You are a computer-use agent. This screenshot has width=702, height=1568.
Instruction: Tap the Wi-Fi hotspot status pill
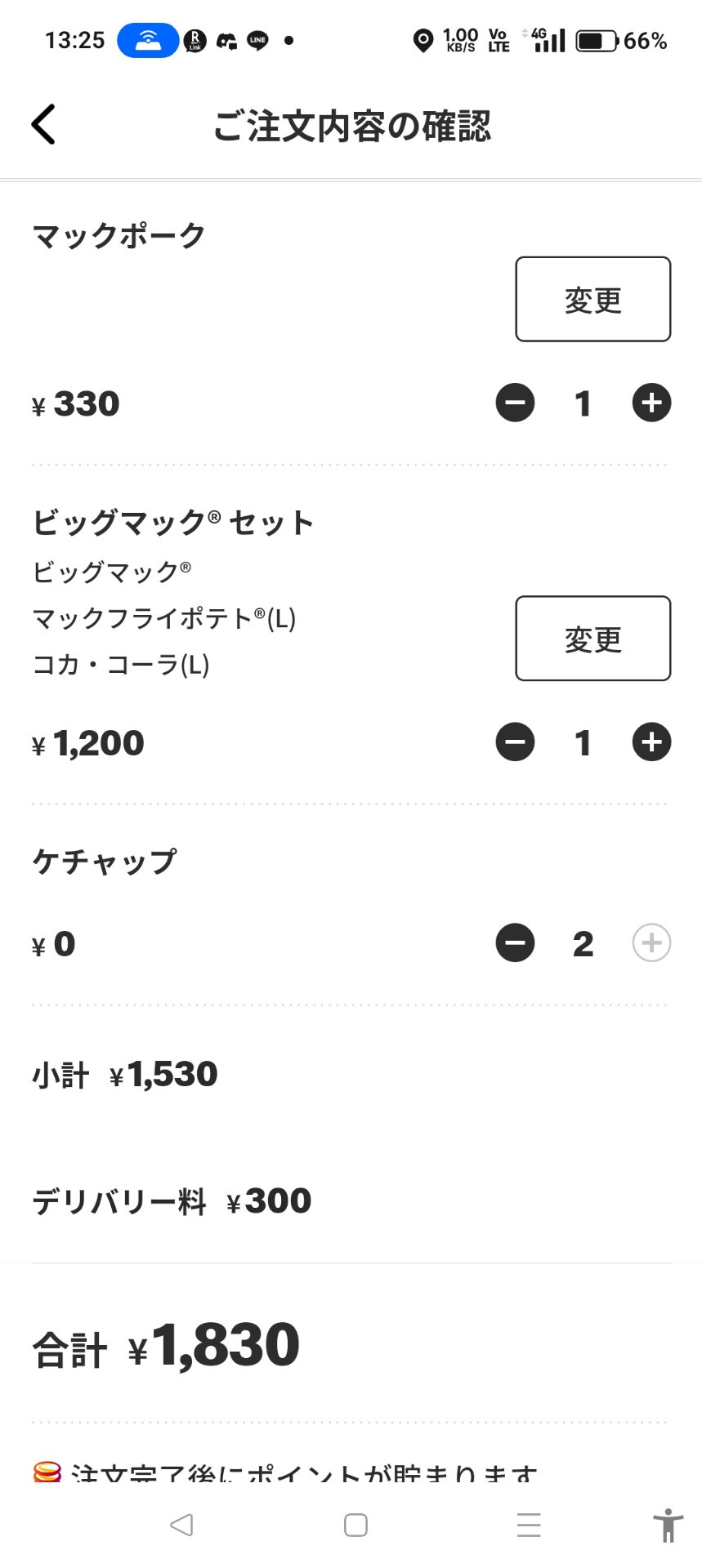148,40
